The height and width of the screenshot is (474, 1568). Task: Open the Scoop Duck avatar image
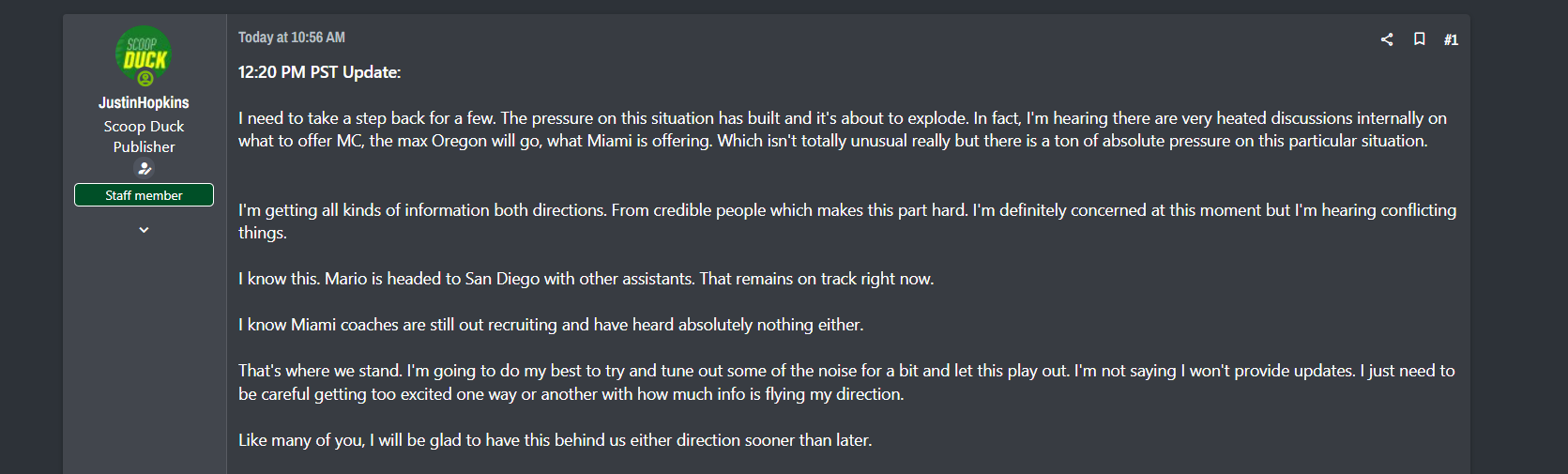click(x=144, y=54)
